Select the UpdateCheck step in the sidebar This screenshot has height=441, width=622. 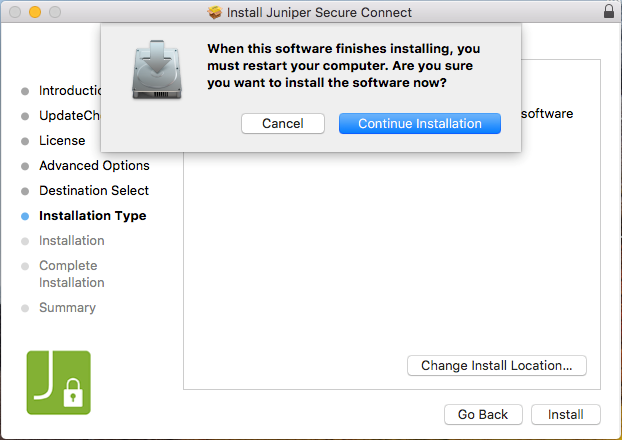[68, 116]
